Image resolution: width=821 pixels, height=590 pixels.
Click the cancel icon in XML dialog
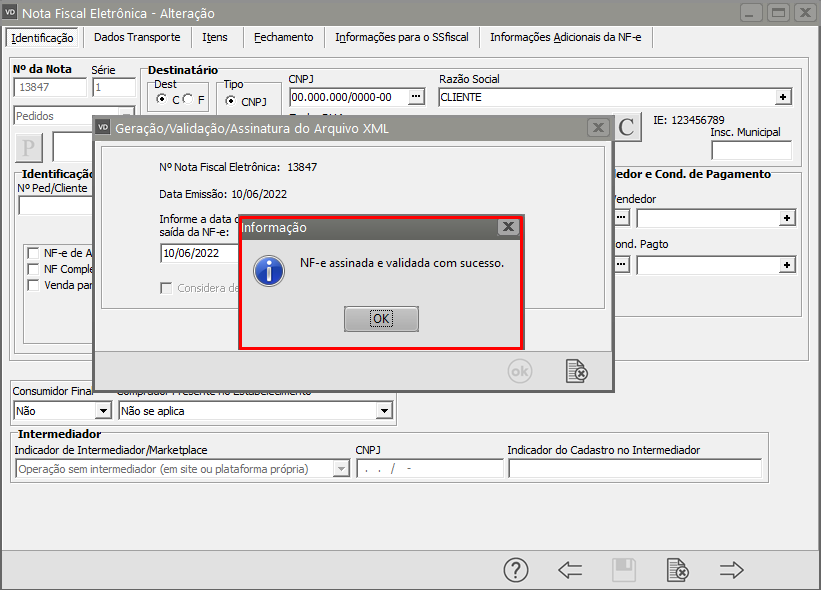pos(576,371)
